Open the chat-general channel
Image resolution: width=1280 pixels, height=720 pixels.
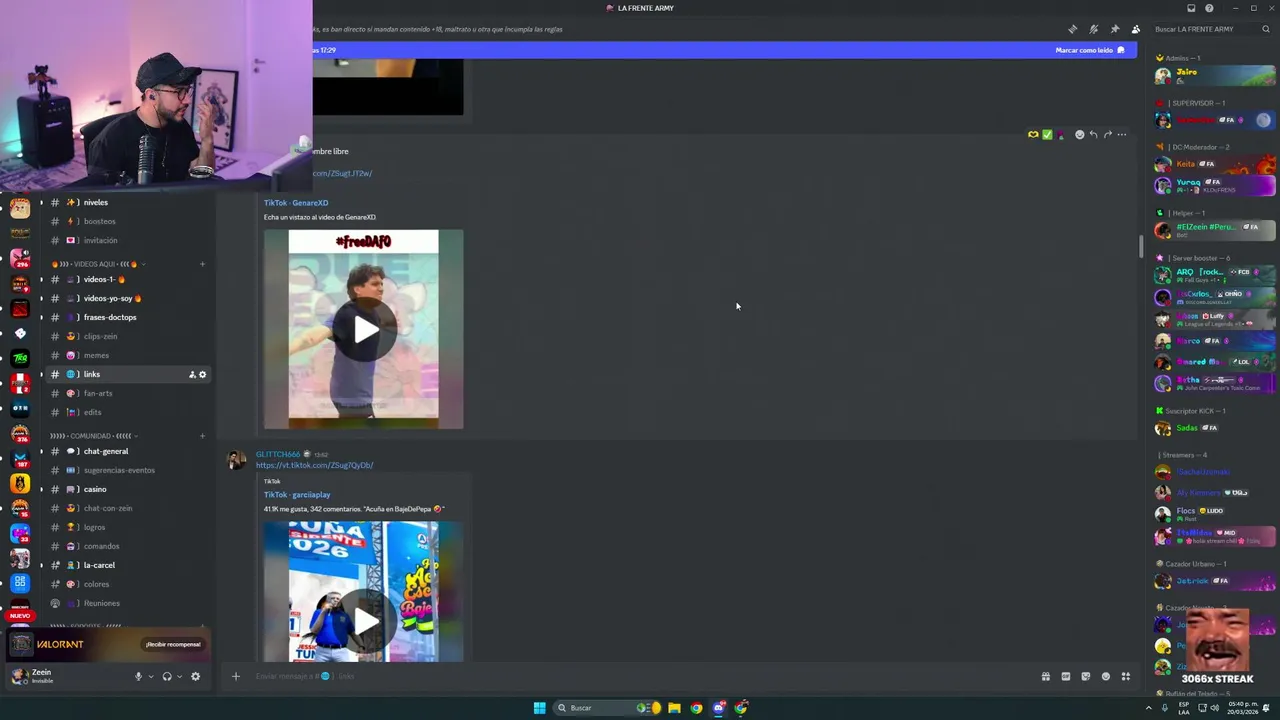(128, 451)
